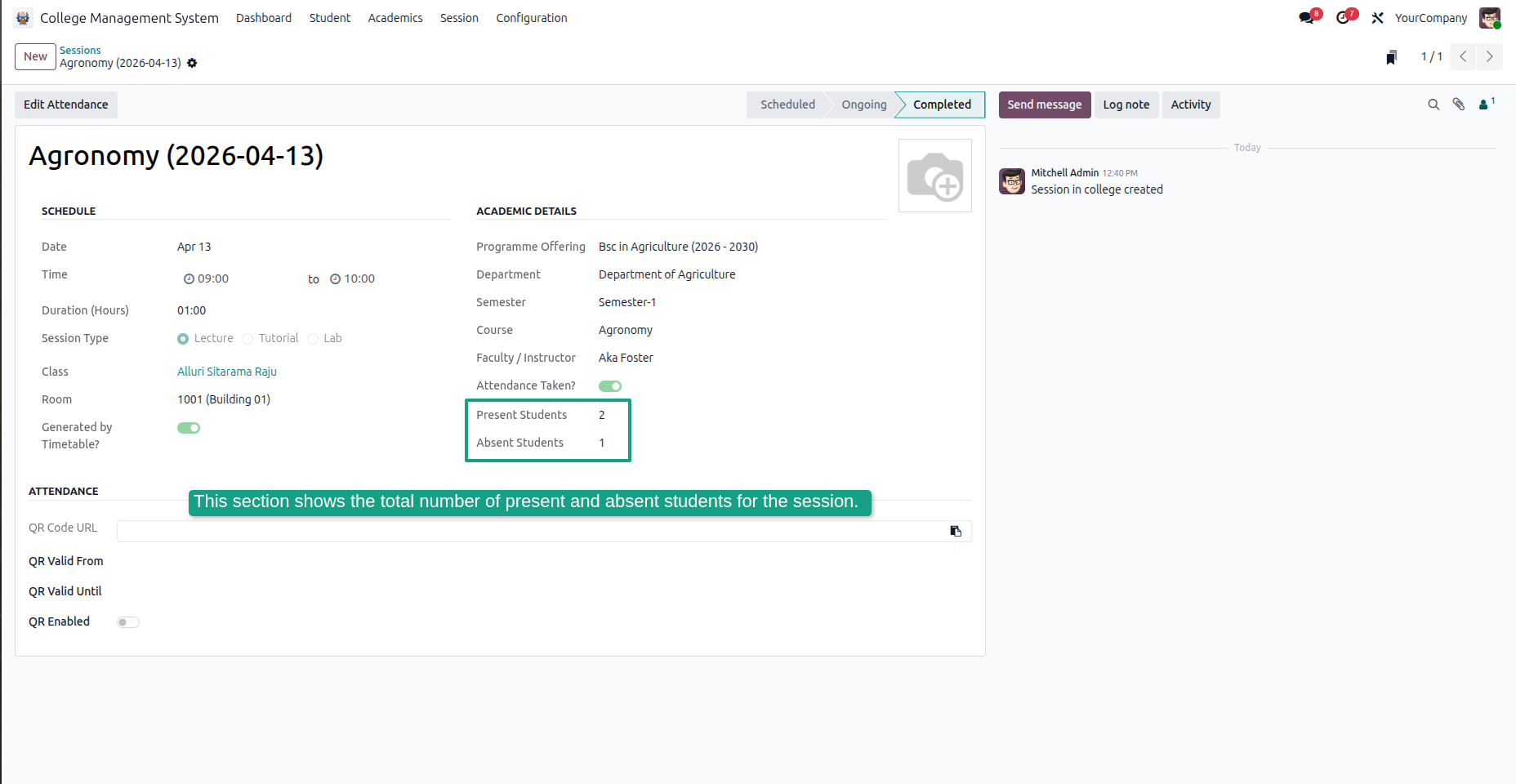Click the Edit Attendance button
Screen dimensions: 1516x784
66,105
